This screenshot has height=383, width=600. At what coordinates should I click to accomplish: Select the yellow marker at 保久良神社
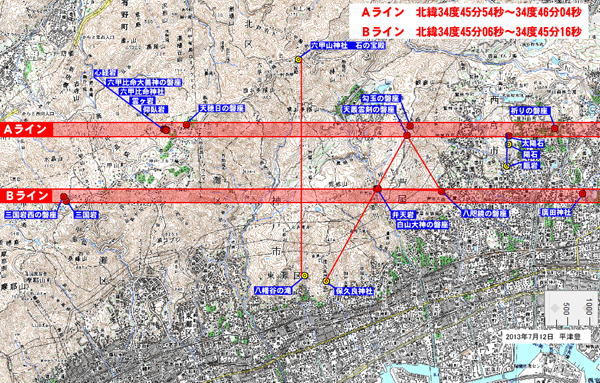point(326,281)
